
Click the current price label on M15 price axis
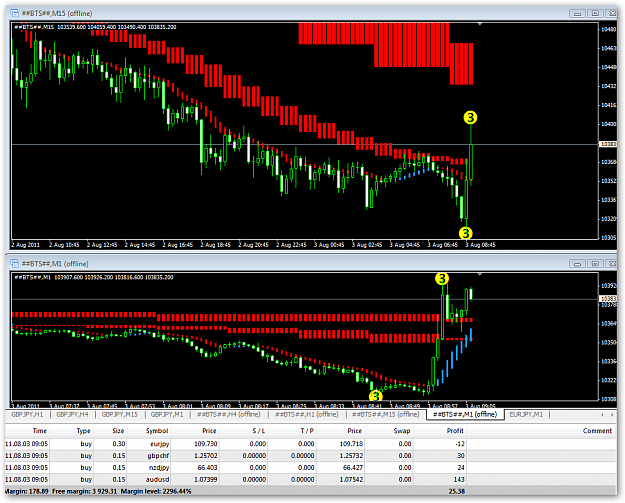click(x=608, y=144)
